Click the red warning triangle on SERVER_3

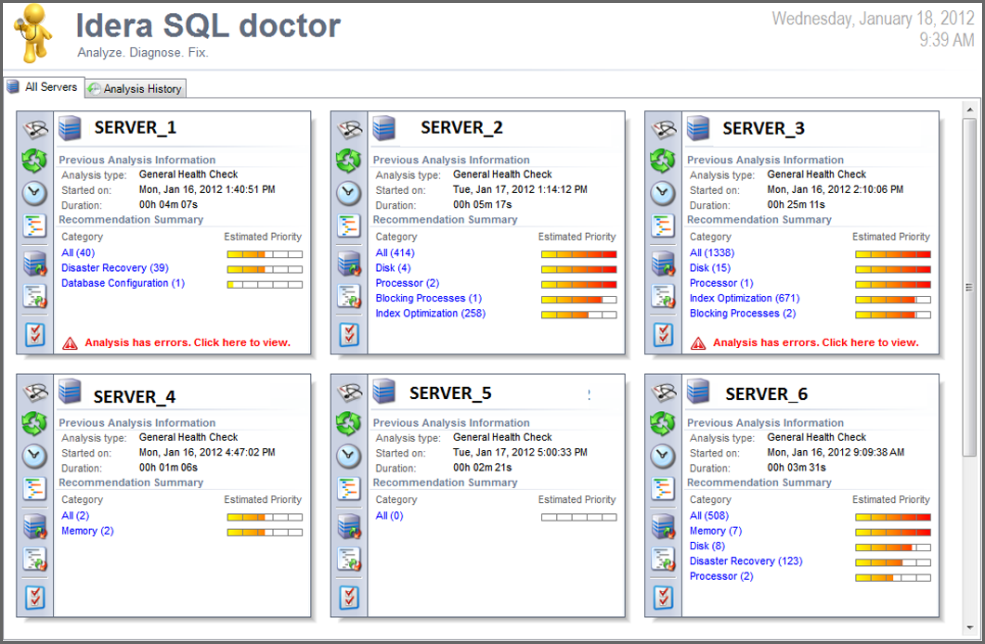[x=698, y=343]
